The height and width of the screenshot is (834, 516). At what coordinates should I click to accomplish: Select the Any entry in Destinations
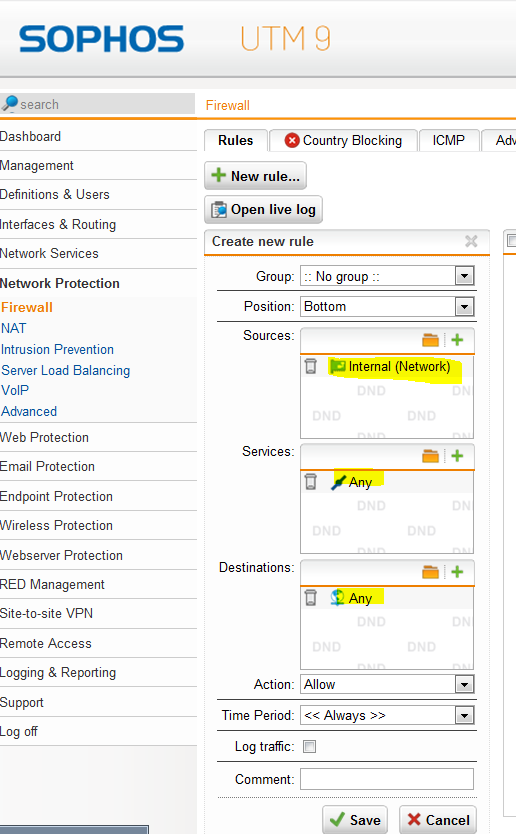coord(360,598)
